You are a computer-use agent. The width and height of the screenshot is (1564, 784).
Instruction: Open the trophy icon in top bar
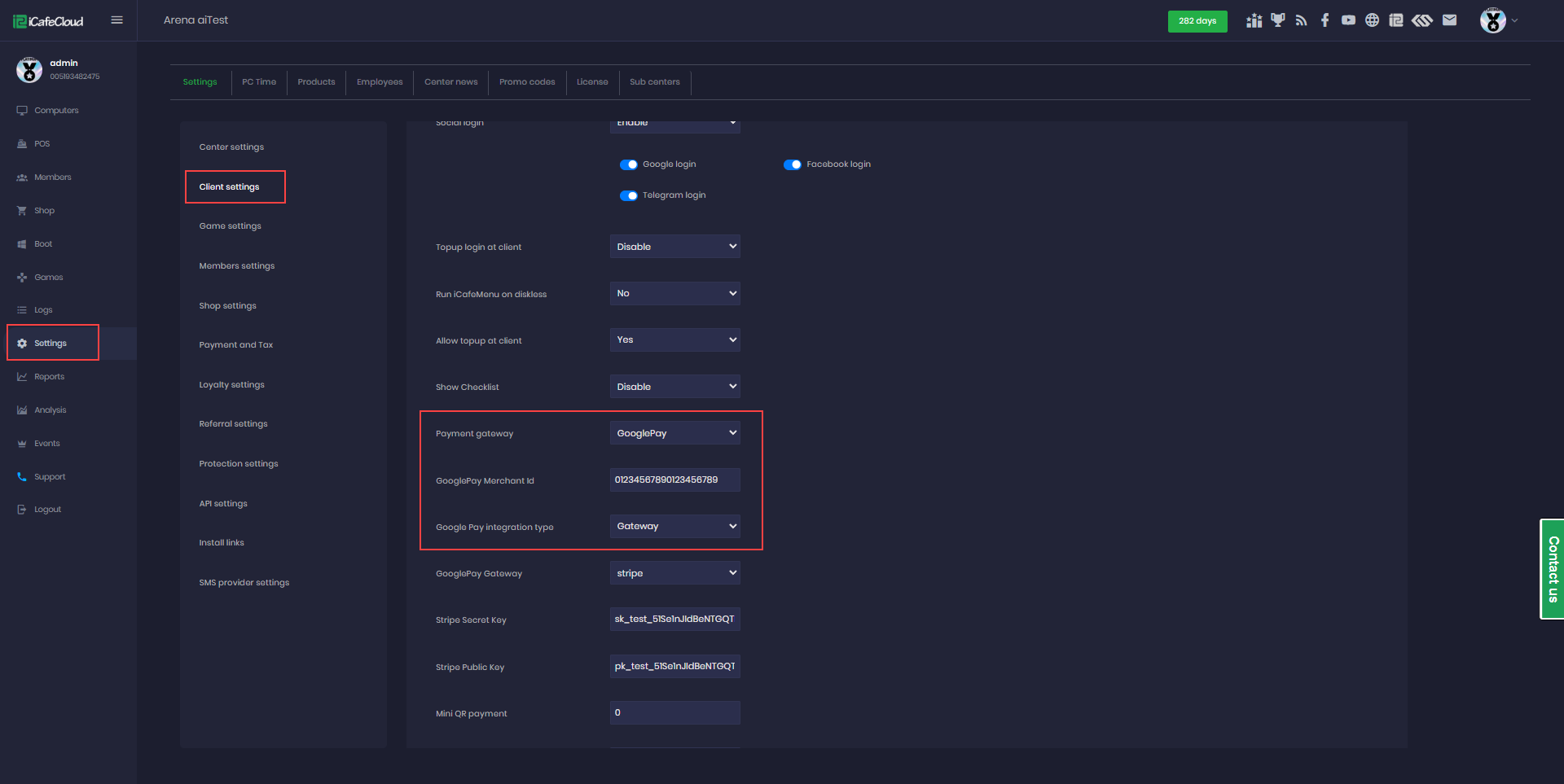click(1277, 20)
